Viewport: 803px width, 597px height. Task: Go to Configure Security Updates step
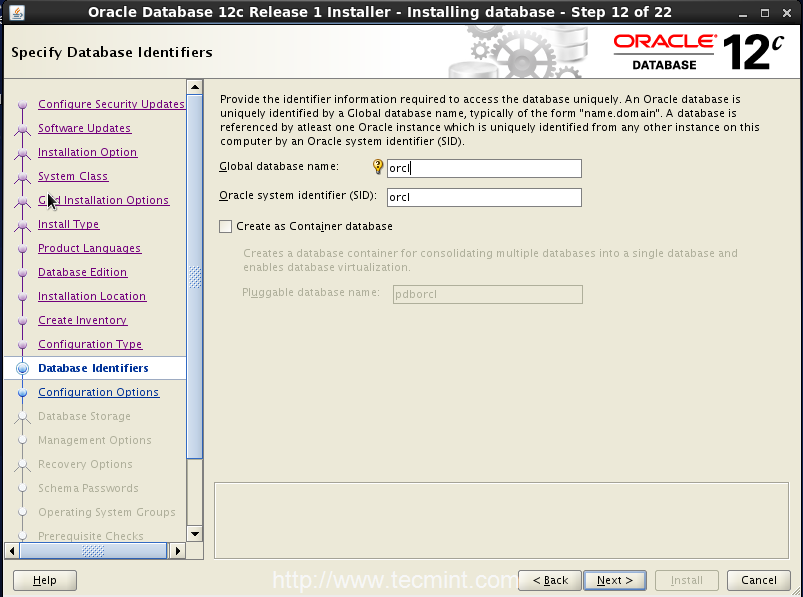(111, 104)
